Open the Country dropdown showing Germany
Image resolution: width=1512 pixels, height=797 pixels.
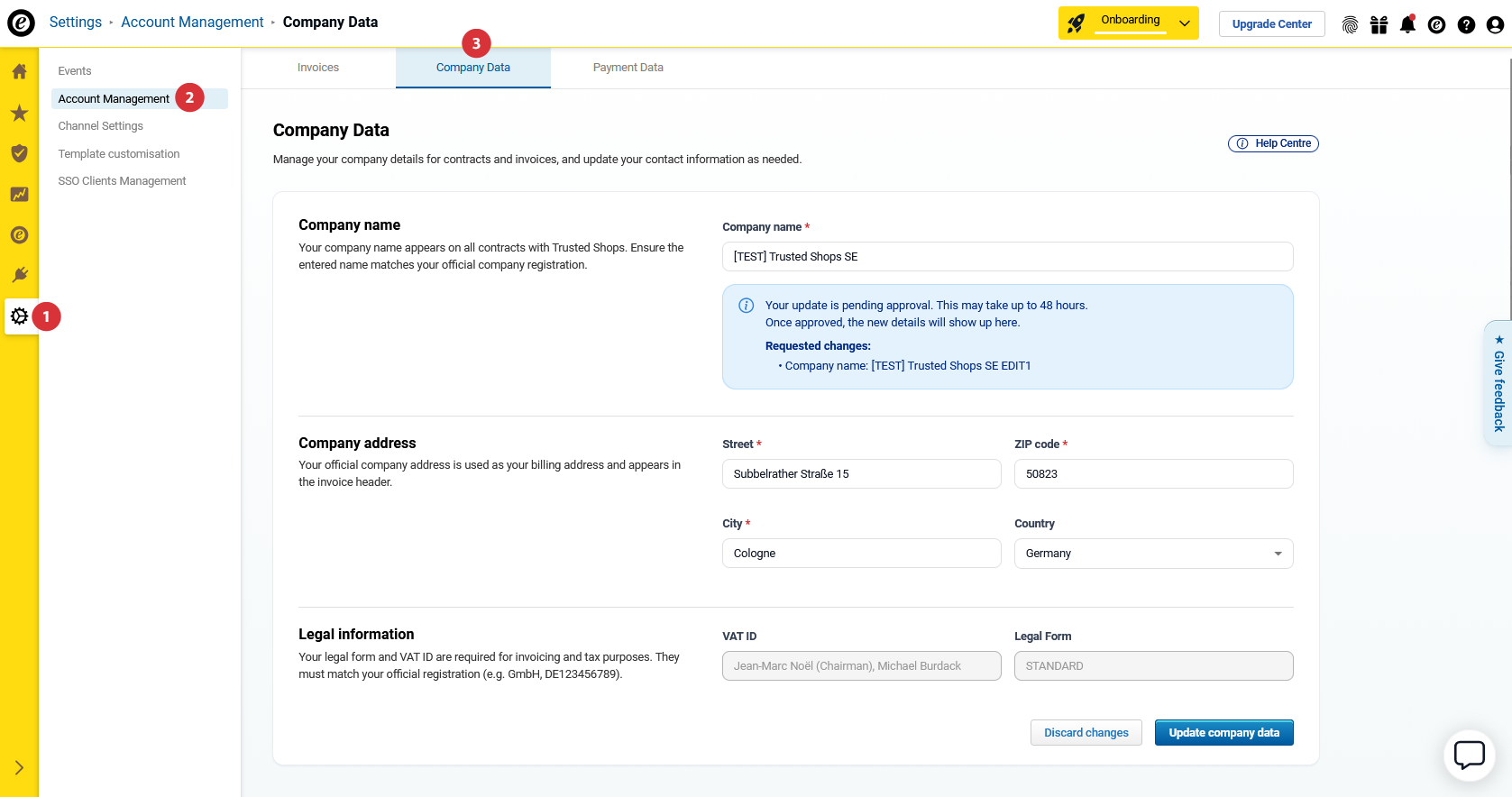[x=1153, y=554]
